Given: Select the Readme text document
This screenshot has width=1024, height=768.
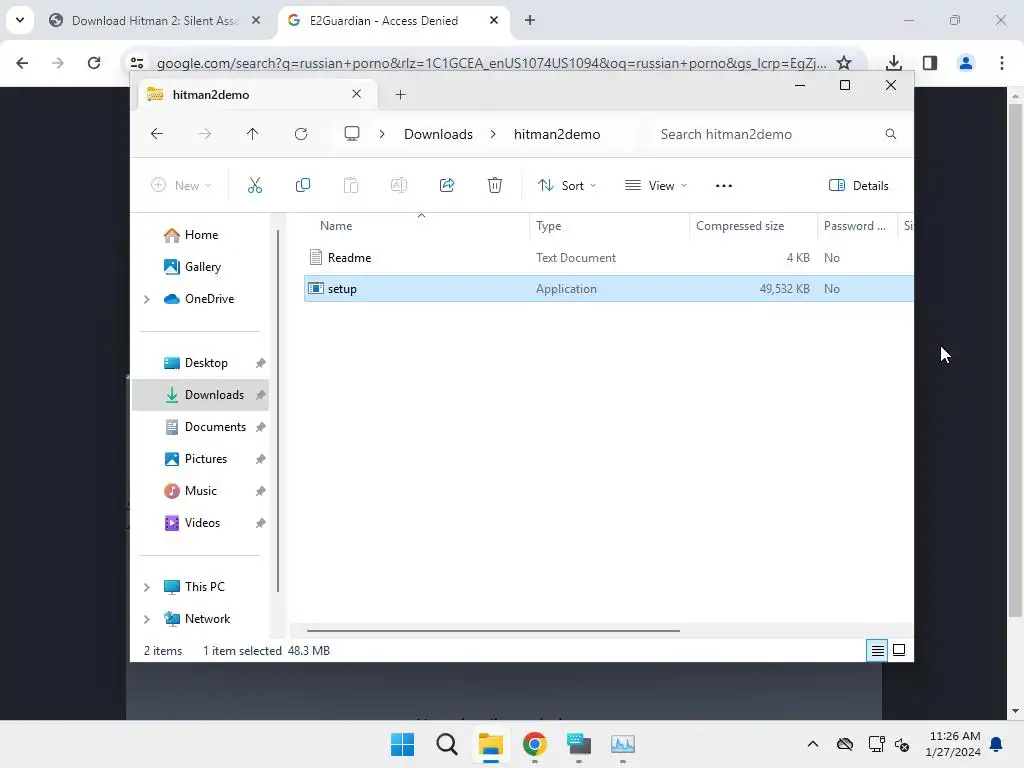Looking at the screenshot, I should point(609,257).
